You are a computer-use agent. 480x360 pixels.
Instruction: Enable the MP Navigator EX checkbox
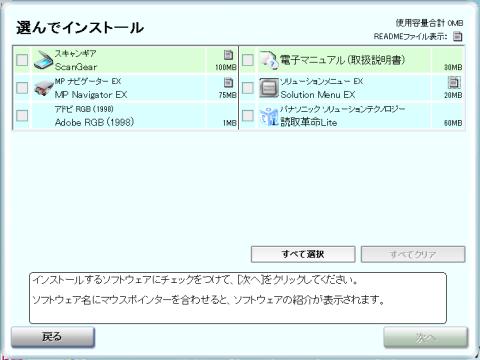click(22, 88)
